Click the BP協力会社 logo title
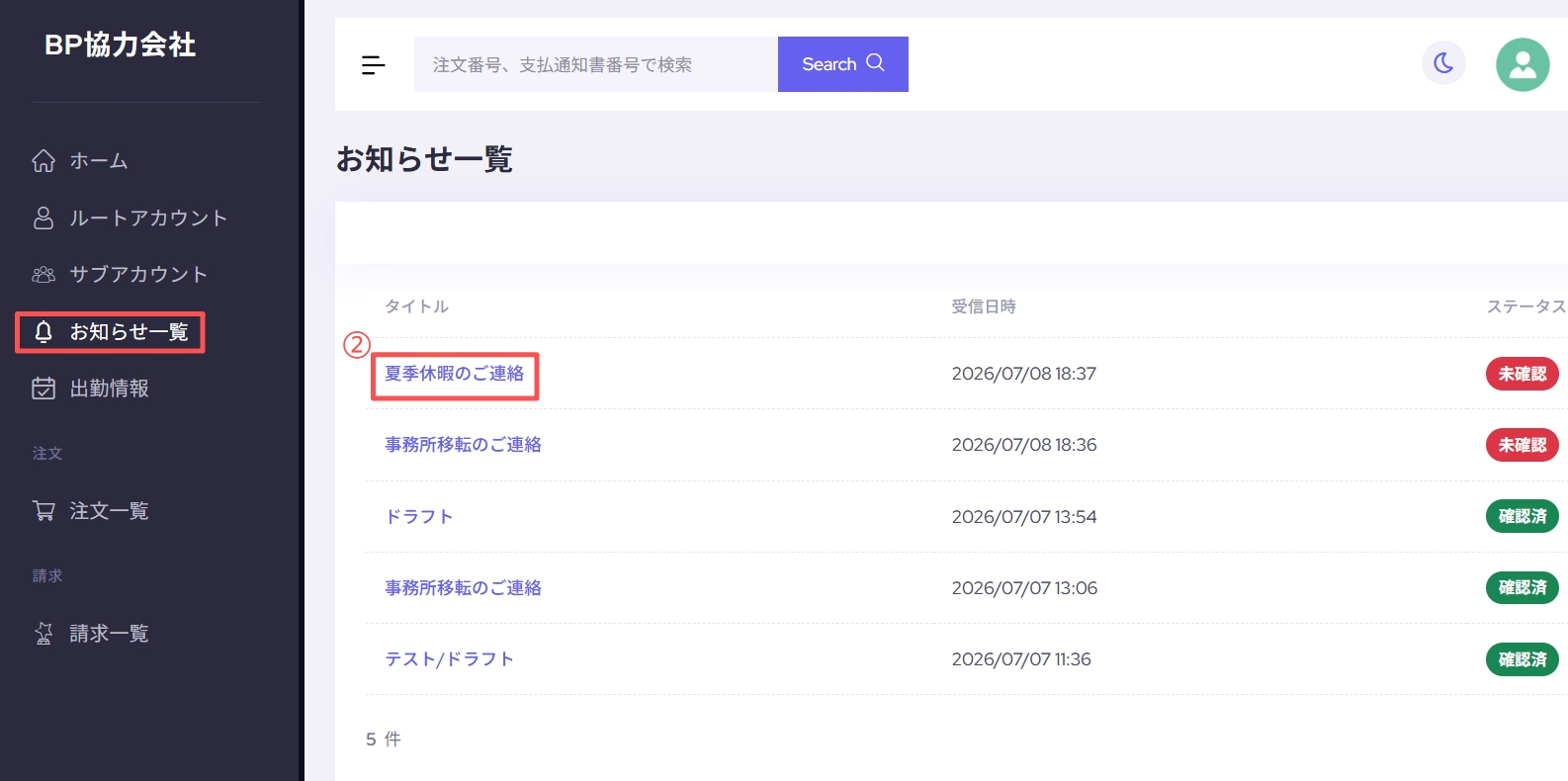The height and width of the screenshot is (781, 1568). click(x=121, y=44)
